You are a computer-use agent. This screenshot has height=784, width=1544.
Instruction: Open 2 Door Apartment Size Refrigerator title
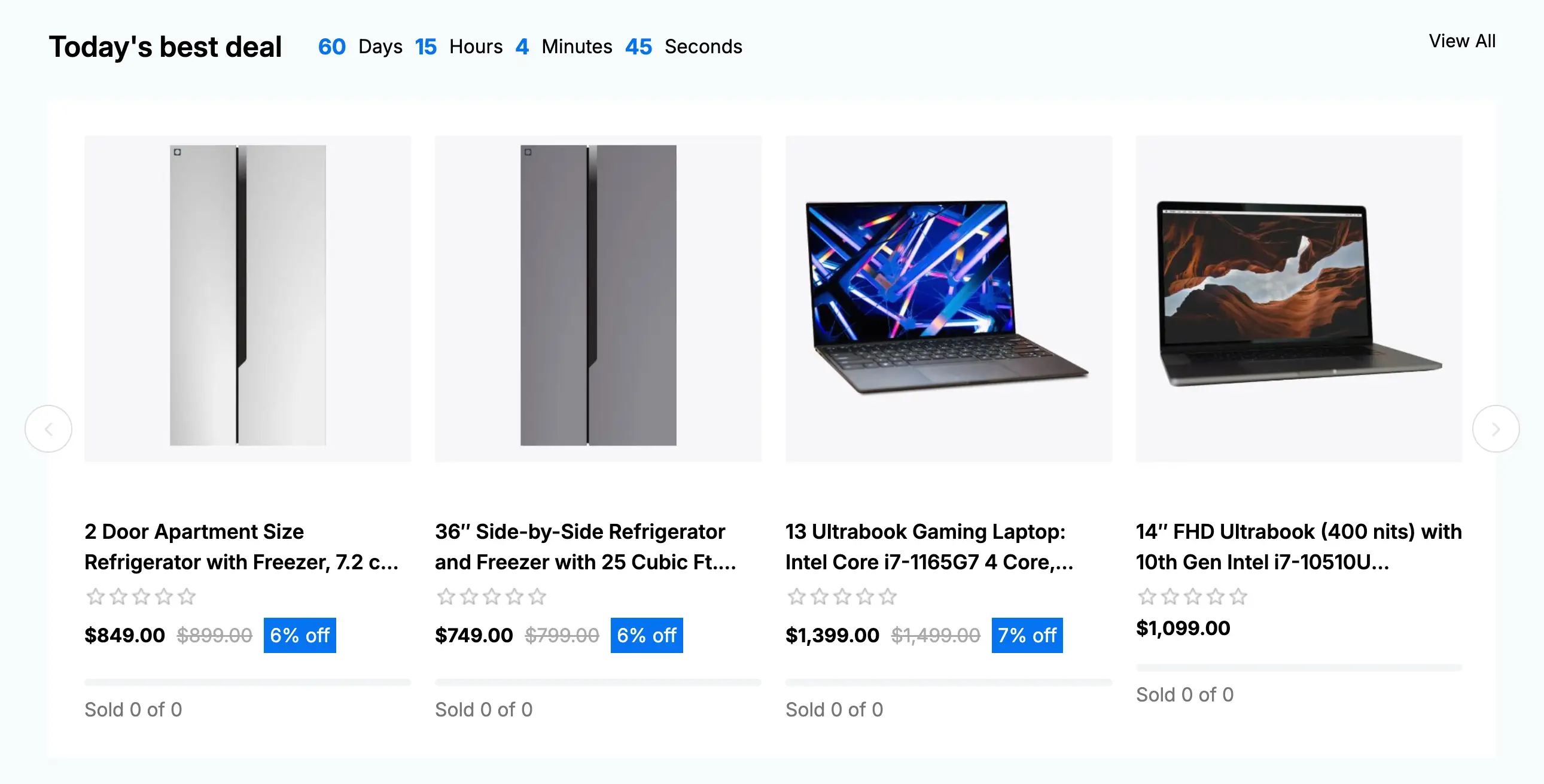pos(242,547)
